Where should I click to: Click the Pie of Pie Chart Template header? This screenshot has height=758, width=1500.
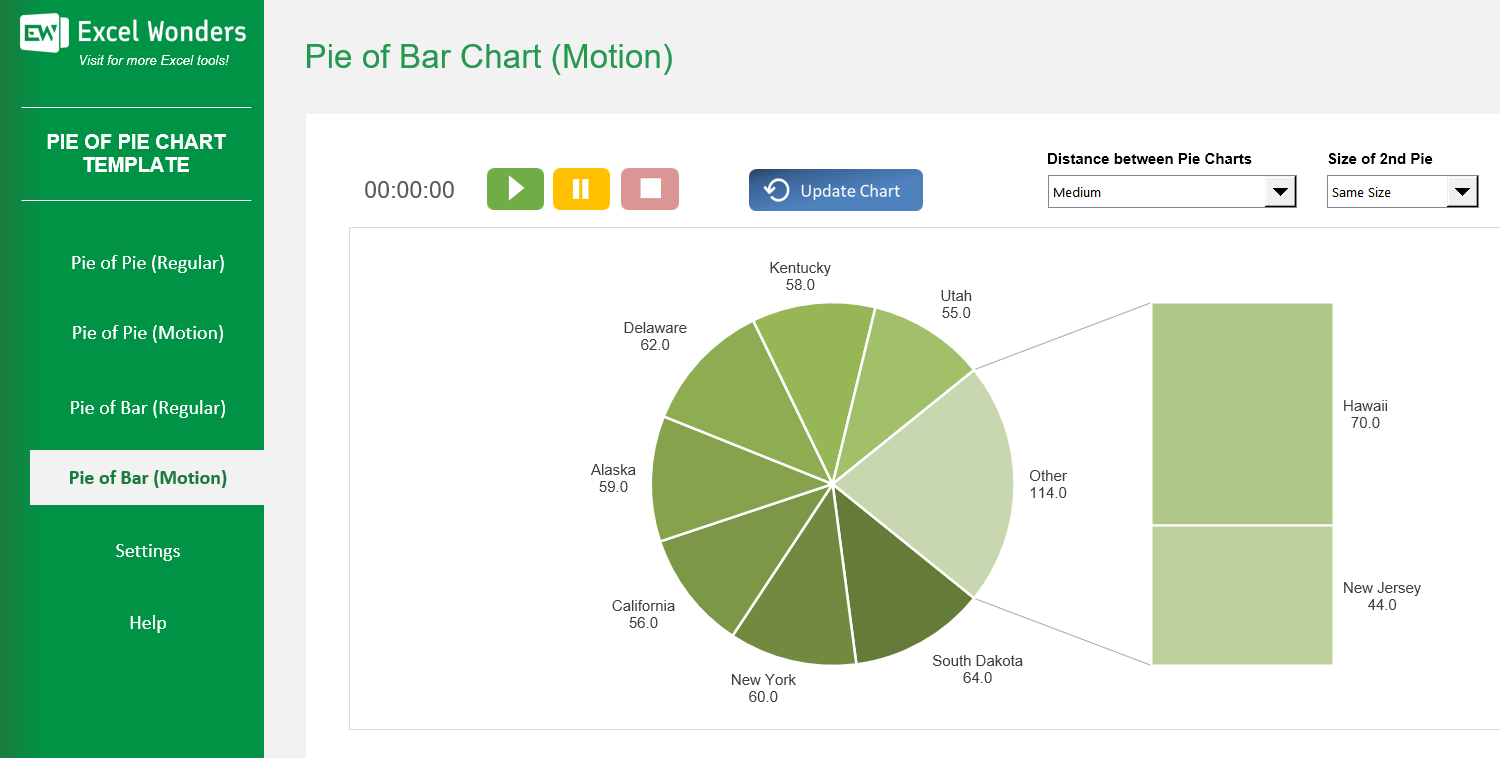134,154
